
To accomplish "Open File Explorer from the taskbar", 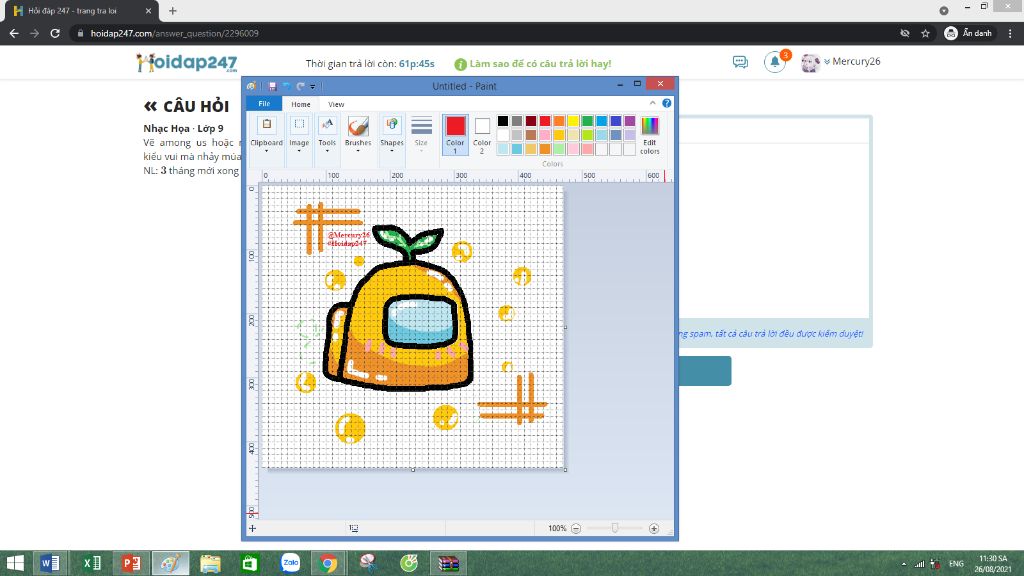I will (x=210, y=563).
